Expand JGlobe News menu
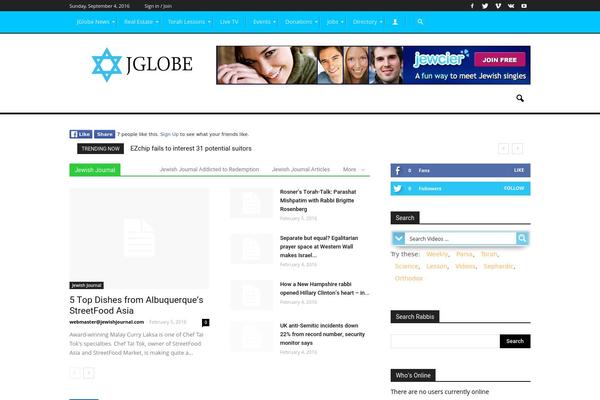The width and height of the screenshot is (600, 400). pyautogui.click(x=95, y=22)
